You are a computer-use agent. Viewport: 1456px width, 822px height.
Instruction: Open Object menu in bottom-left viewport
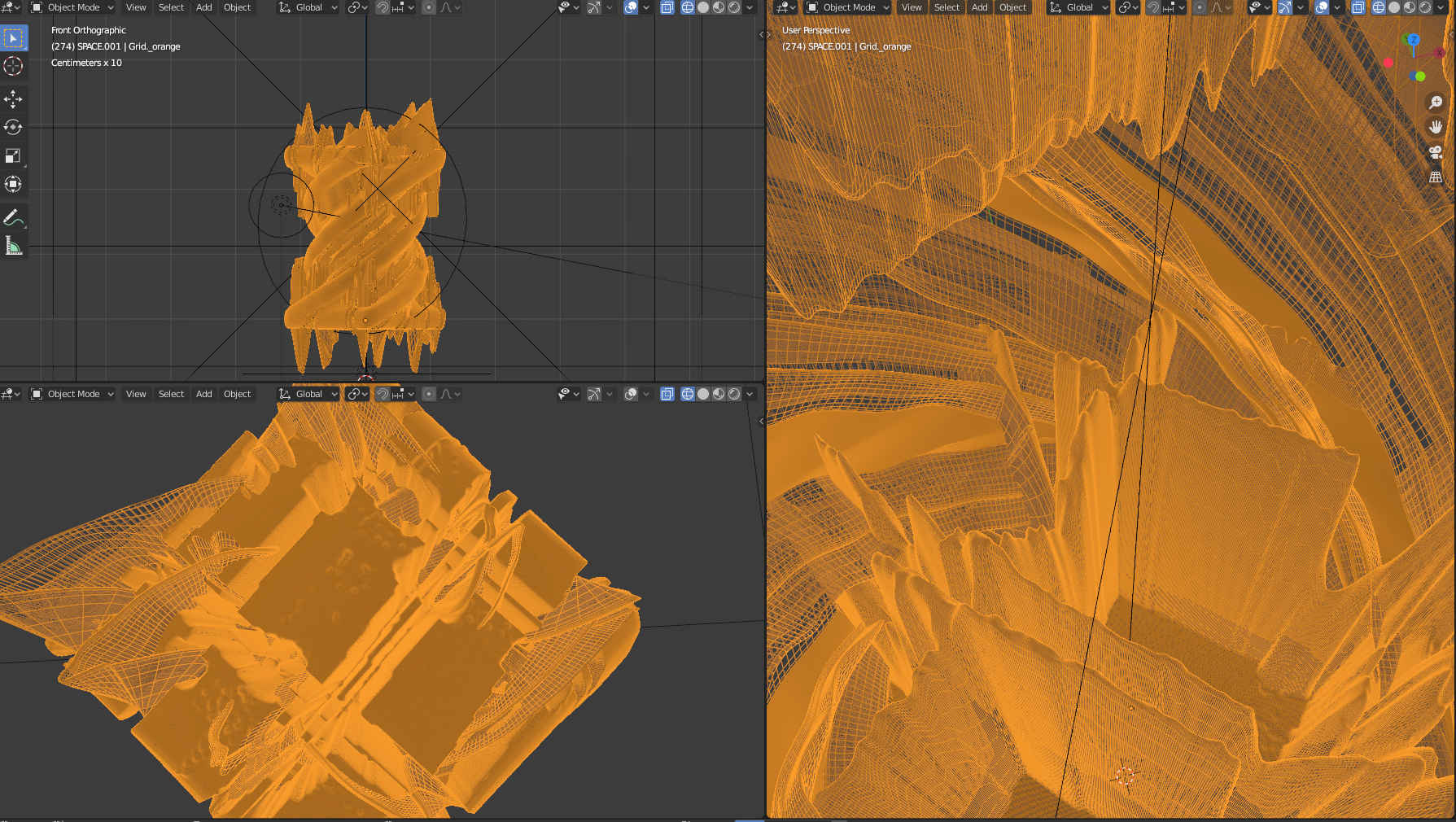pos(238,394)
